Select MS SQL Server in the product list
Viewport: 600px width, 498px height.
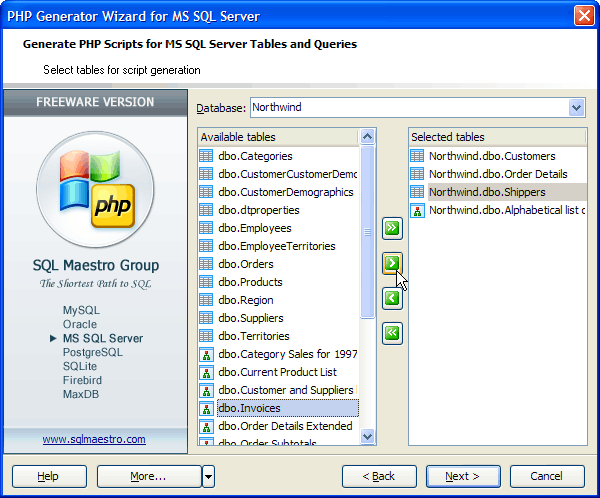pos(103,338)
